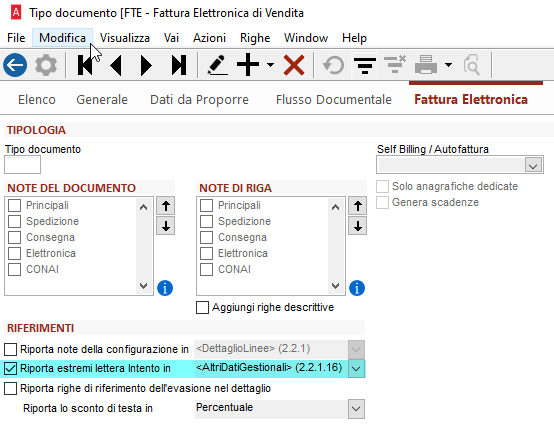Open the AltriDatiGestionali (2.2.1.16) dropdown
Image resolution: width=554 pixels, height=433 pixels.
356,368
